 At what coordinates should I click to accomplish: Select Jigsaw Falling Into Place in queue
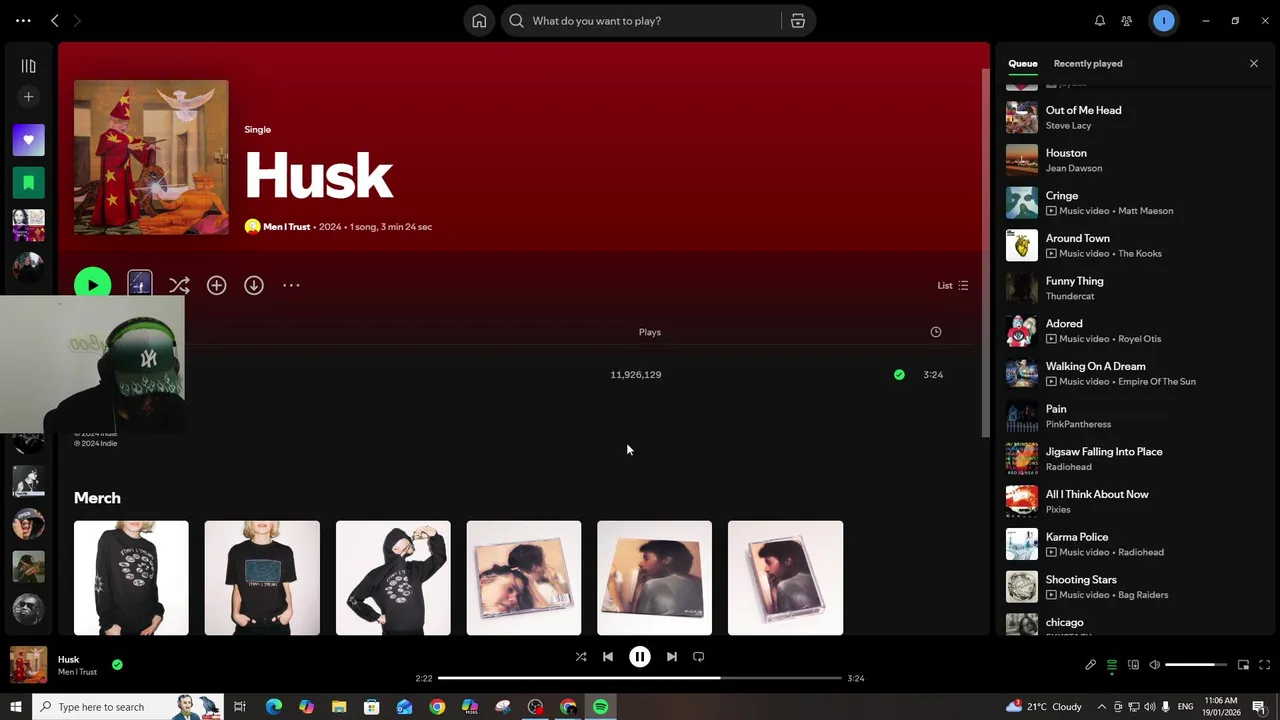(1135, 459)
